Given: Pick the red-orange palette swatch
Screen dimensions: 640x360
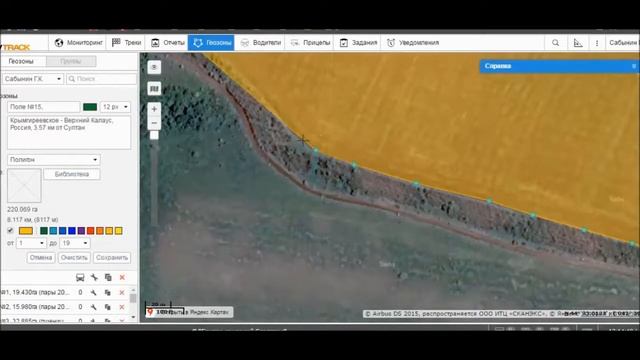Looking at the screenshot, I should pos(91,231).
